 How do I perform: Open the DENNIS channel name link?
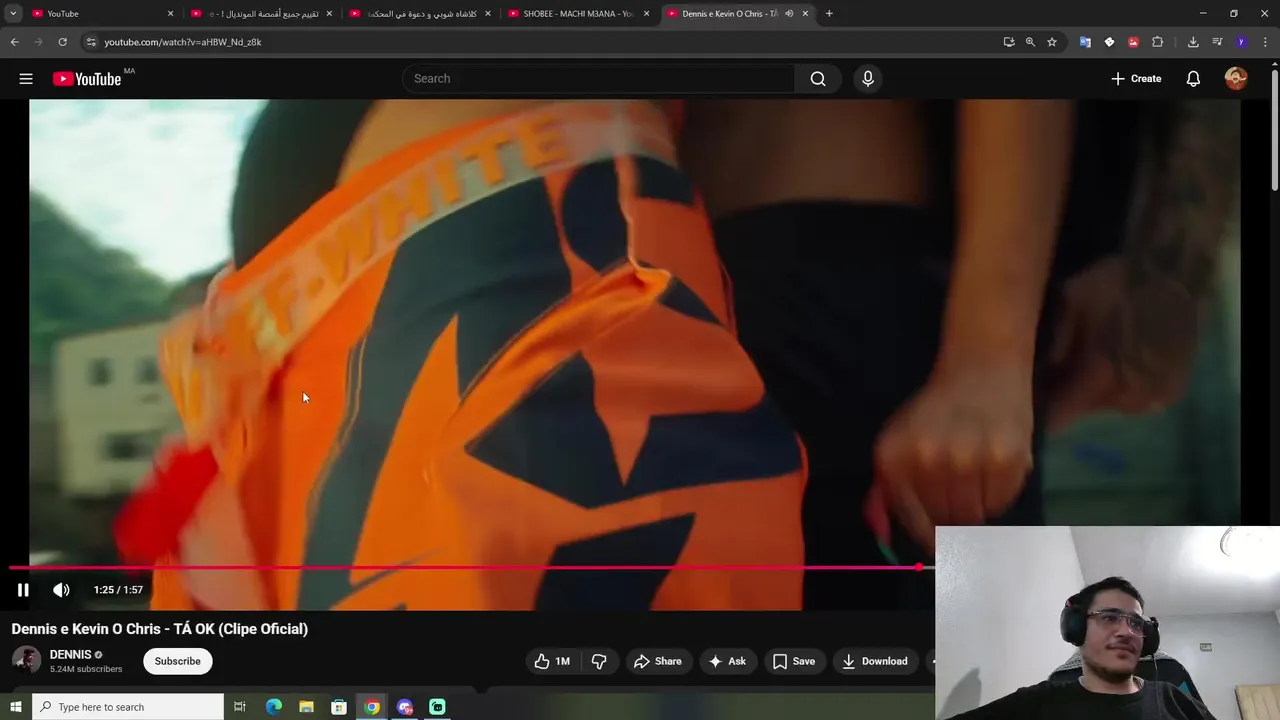pyautogui.click(x=70, y=654)
